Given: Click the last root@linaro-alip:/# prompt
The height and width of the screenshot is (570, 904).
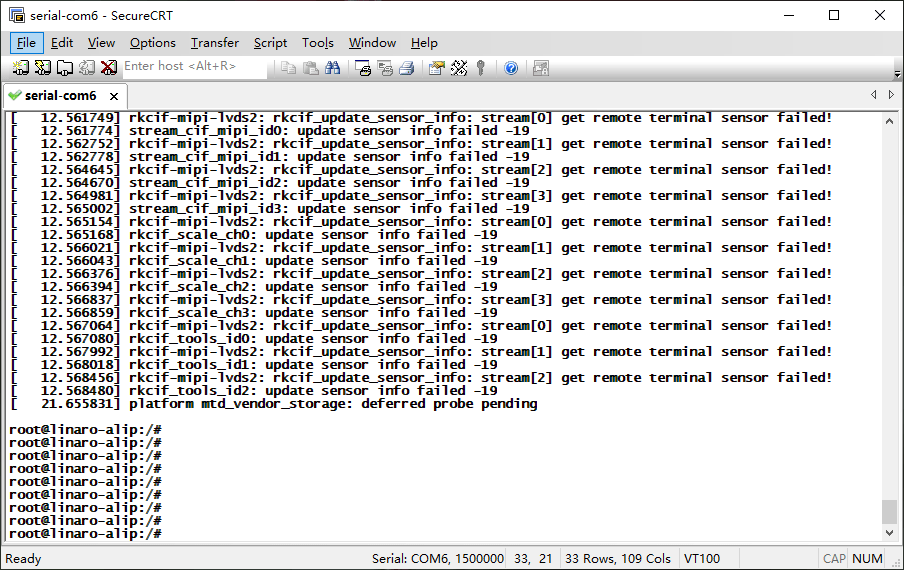Looking at the screenshot, I should point(85,534).
